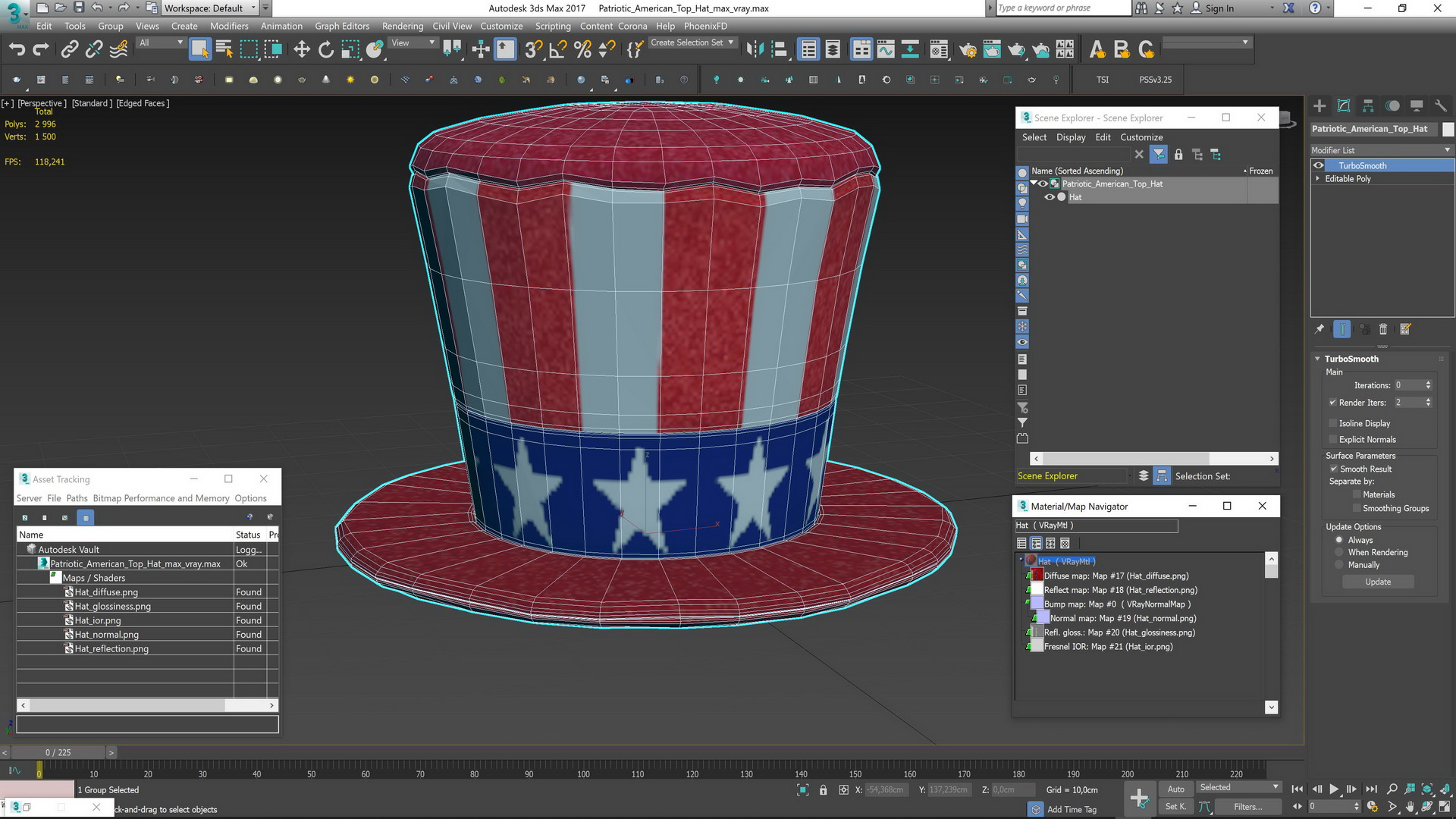Collapse the TurboSmooth rollout
1456x819 pixels.
pos(1318,359)
